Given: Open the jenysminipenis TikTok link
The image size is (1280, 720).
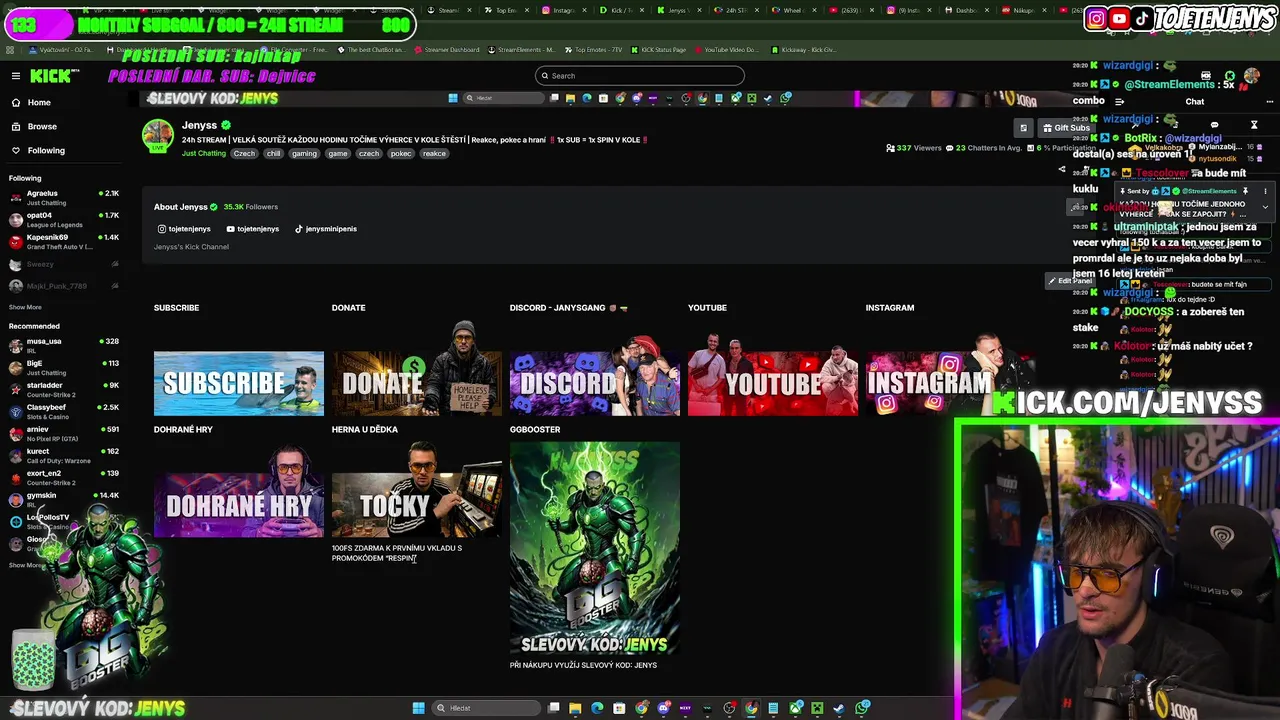Looking at the screenshot, I should click(326, 229).
